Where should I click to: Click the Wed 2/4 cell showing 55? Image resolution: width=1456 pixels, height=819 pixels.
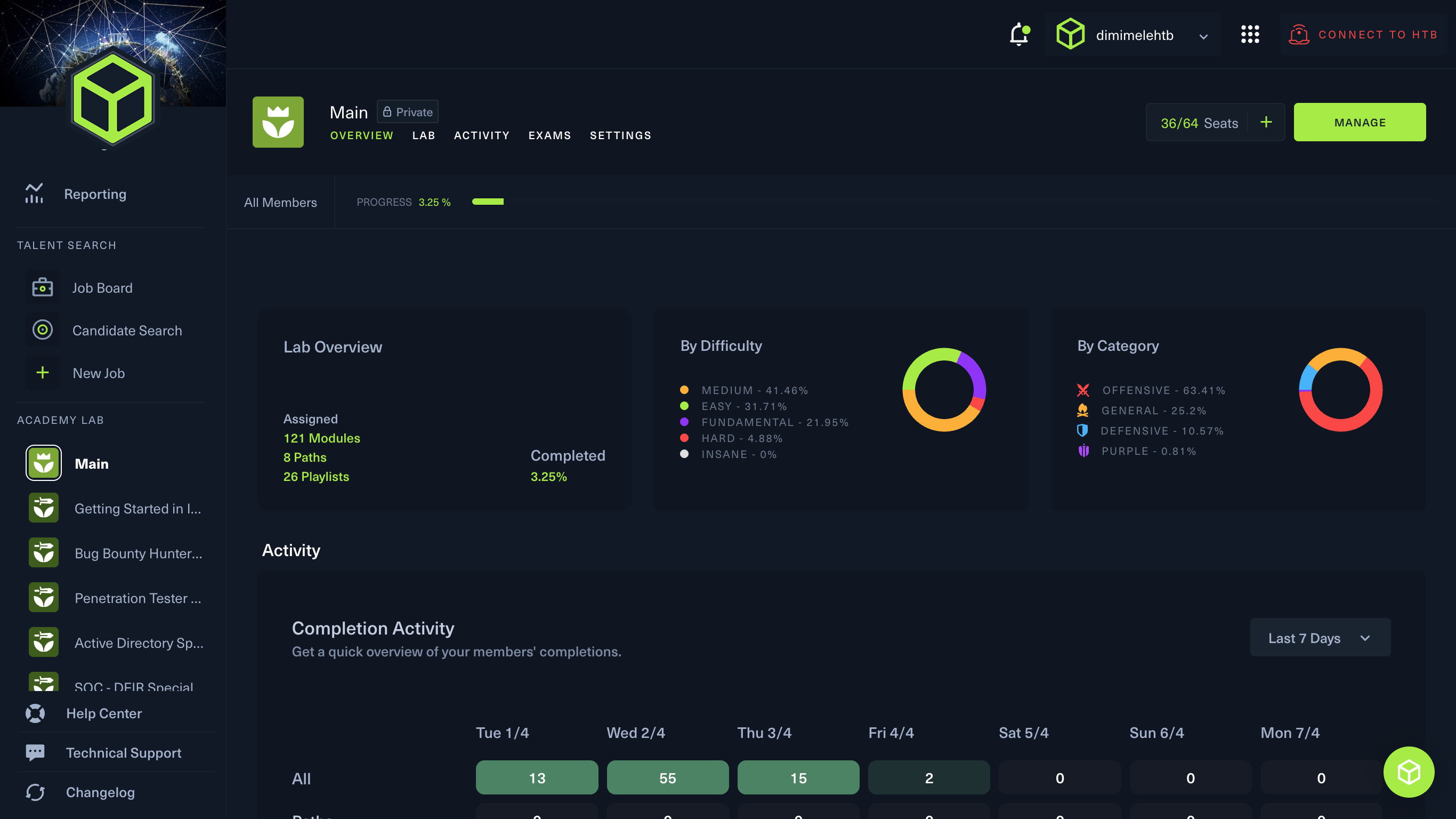pos(668,778)
